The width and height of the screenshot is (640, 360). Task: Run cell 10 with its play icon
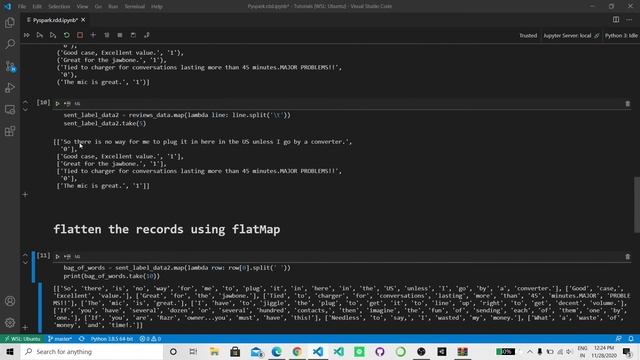coord(58,104)
